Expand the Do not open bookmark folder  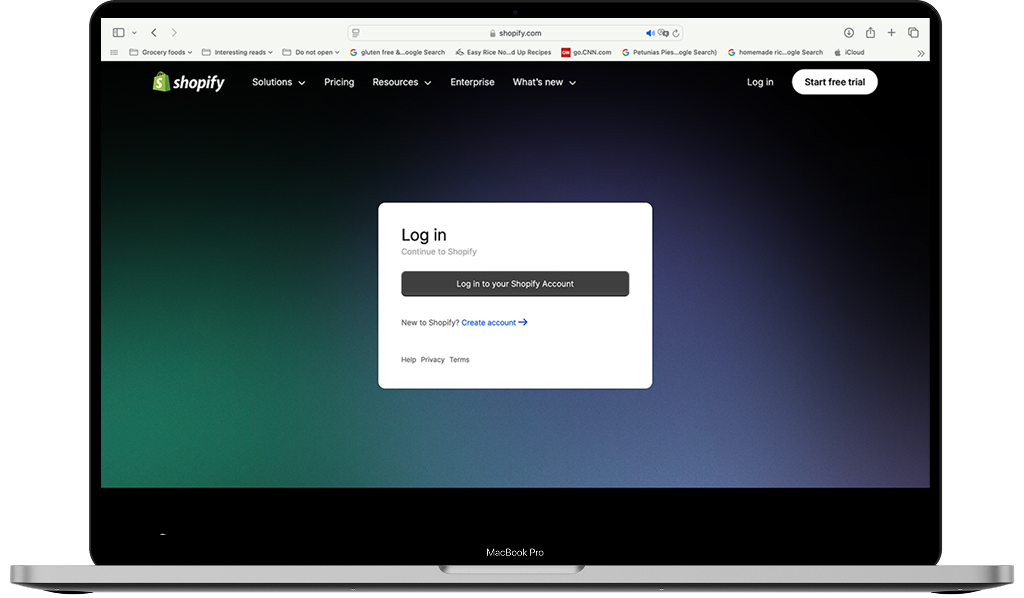(x=311, y=52)
